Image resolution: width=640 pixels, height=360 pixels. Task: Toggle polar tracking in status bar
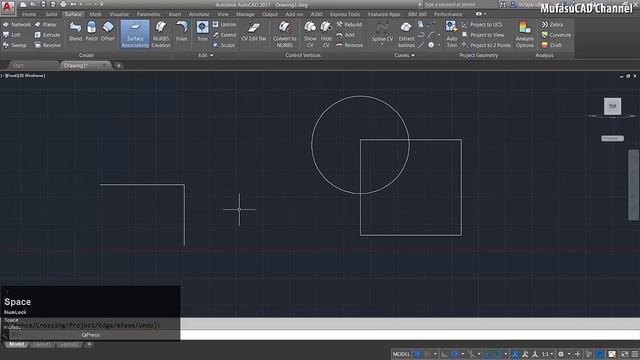pyautogui.click(x=454, y=354)
